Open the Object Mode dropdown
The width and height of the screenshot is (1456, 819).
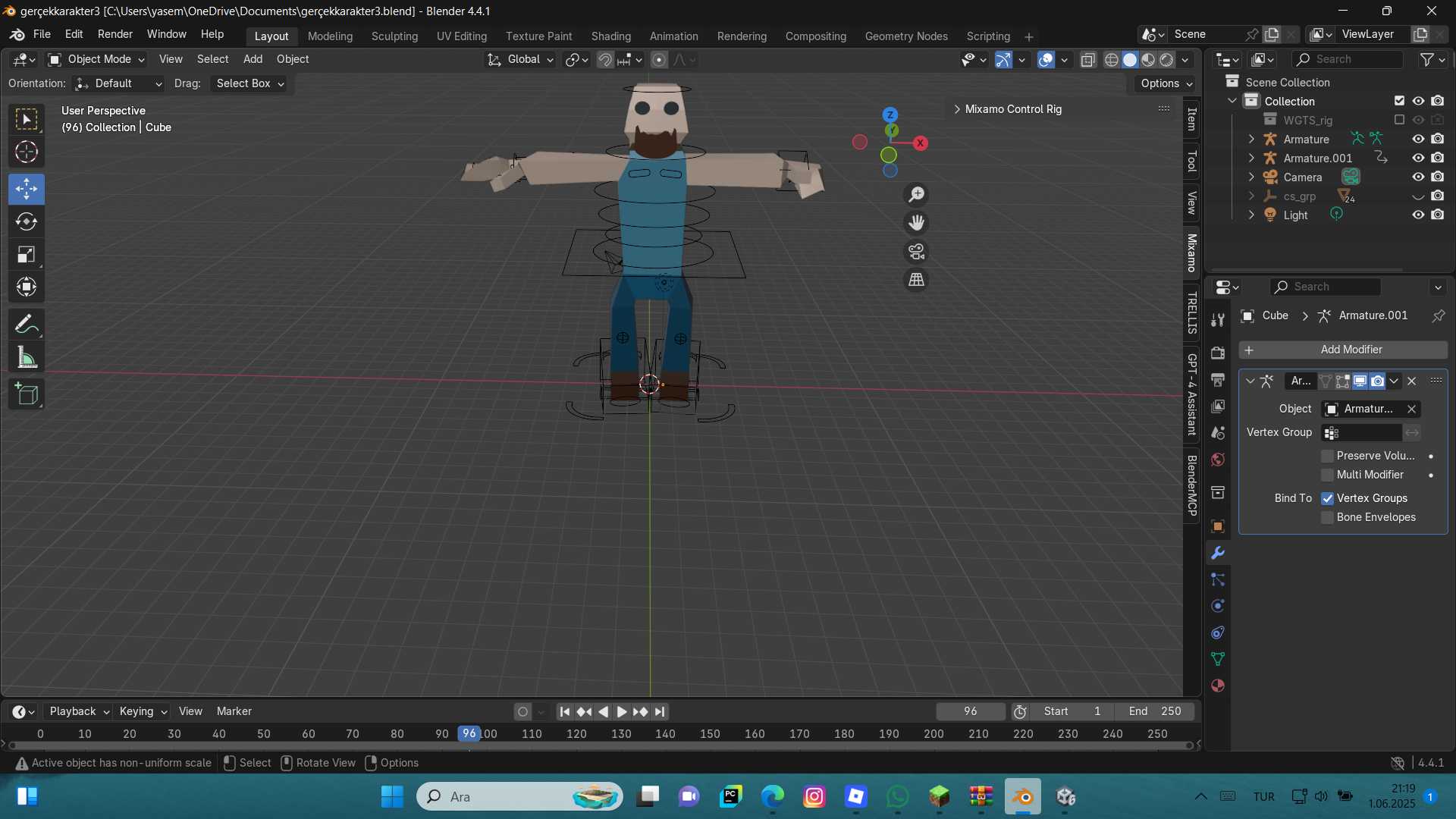pos(96,59)
